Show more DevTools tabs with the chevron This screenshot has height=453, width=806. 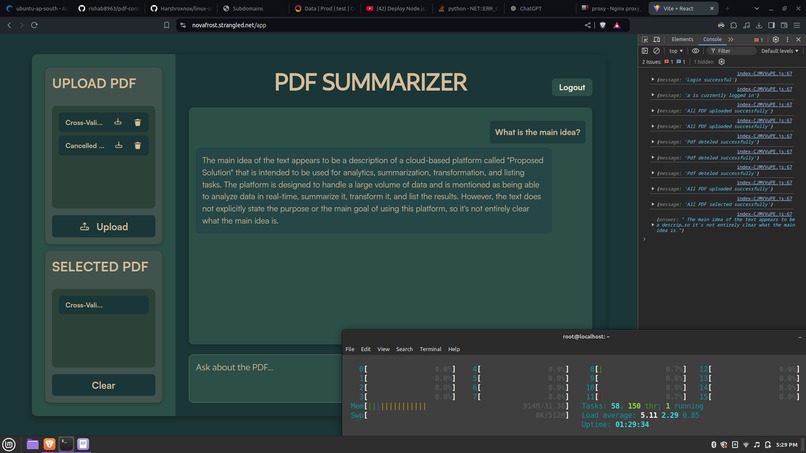(730, 40)
